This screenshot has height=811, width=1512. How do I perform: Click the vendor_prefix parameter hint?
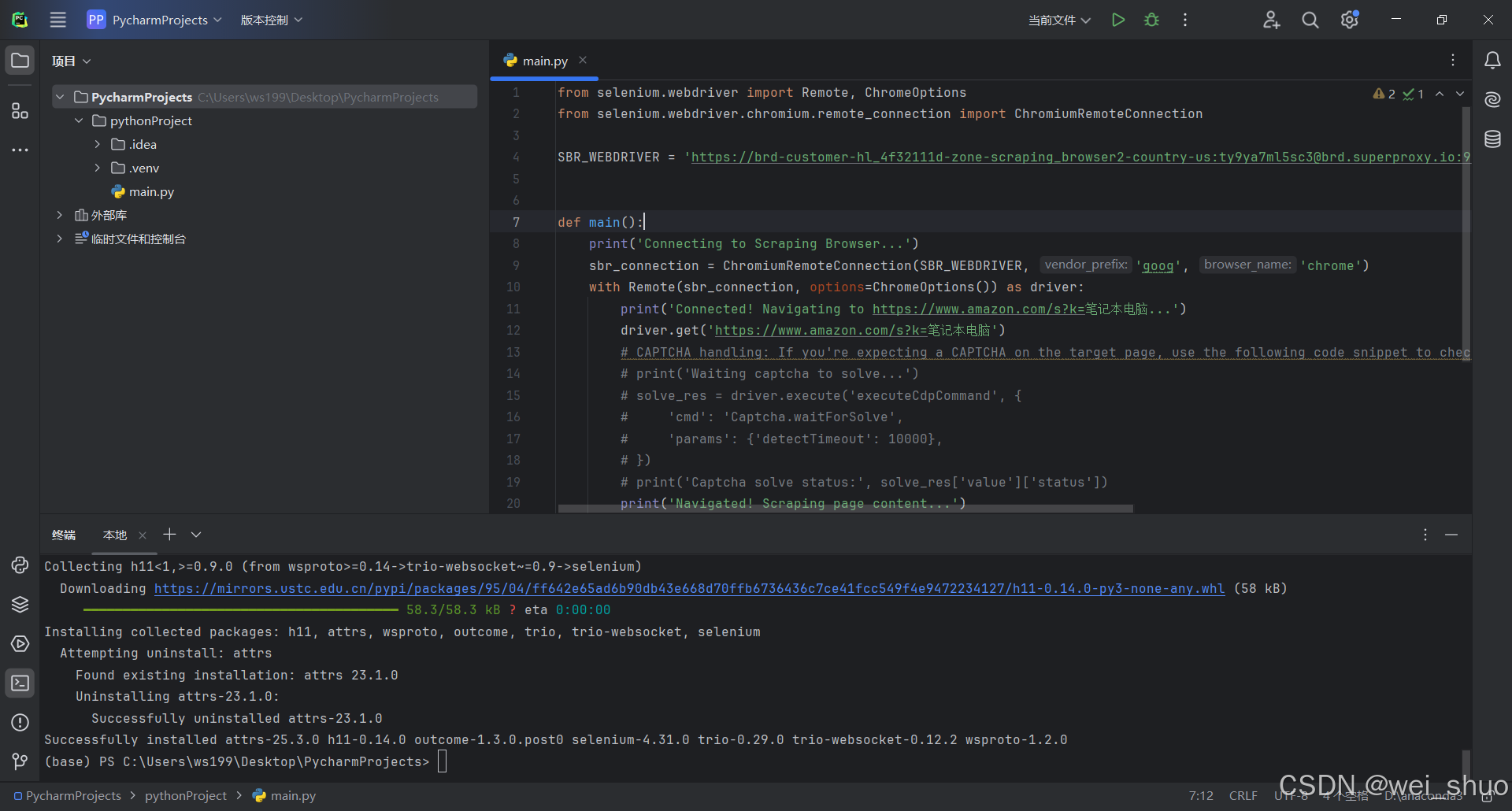pos(1086,265)
